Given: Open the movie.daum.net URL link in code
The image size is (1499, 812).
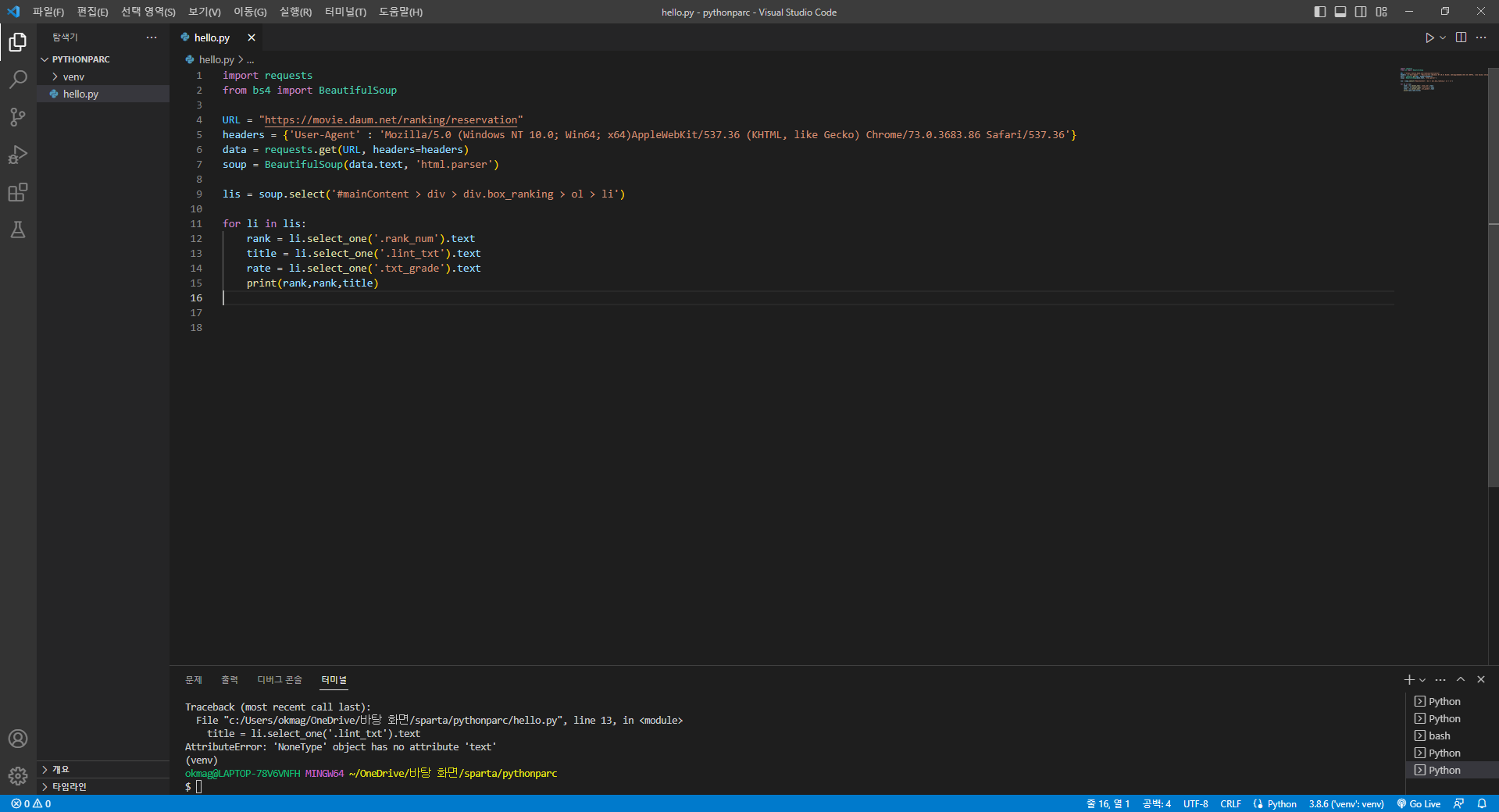Looking at the screenshot, I should coord(391,119).
